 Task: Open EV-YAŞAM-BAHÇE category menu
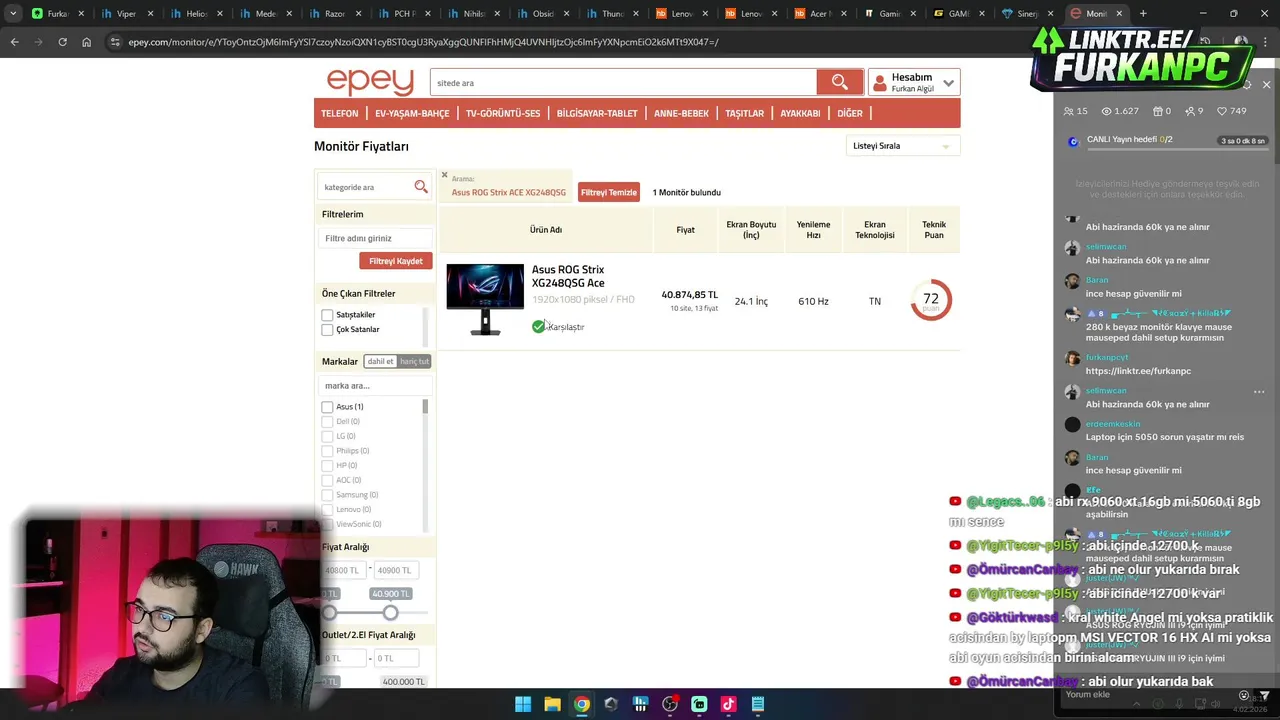coord(412,113)
